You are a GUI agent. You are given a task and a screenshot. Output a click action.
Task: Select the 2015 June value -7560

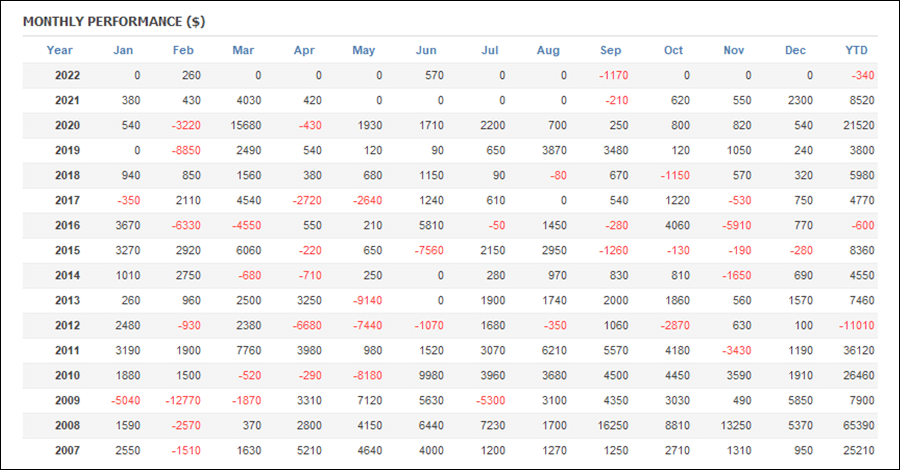click(429, 250)
